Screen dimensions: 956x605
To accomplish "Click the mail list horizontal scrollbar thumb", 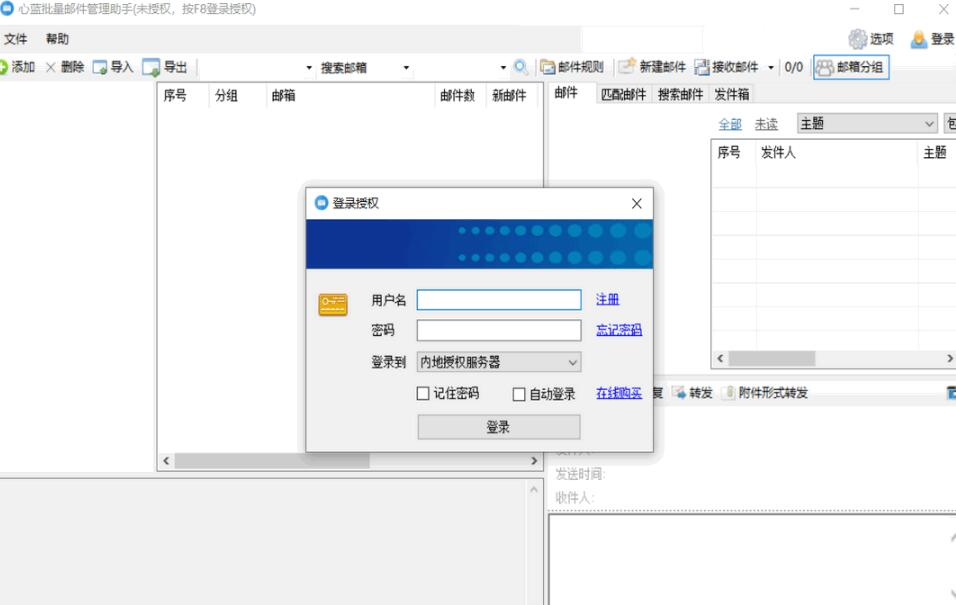I will [772, 359].
